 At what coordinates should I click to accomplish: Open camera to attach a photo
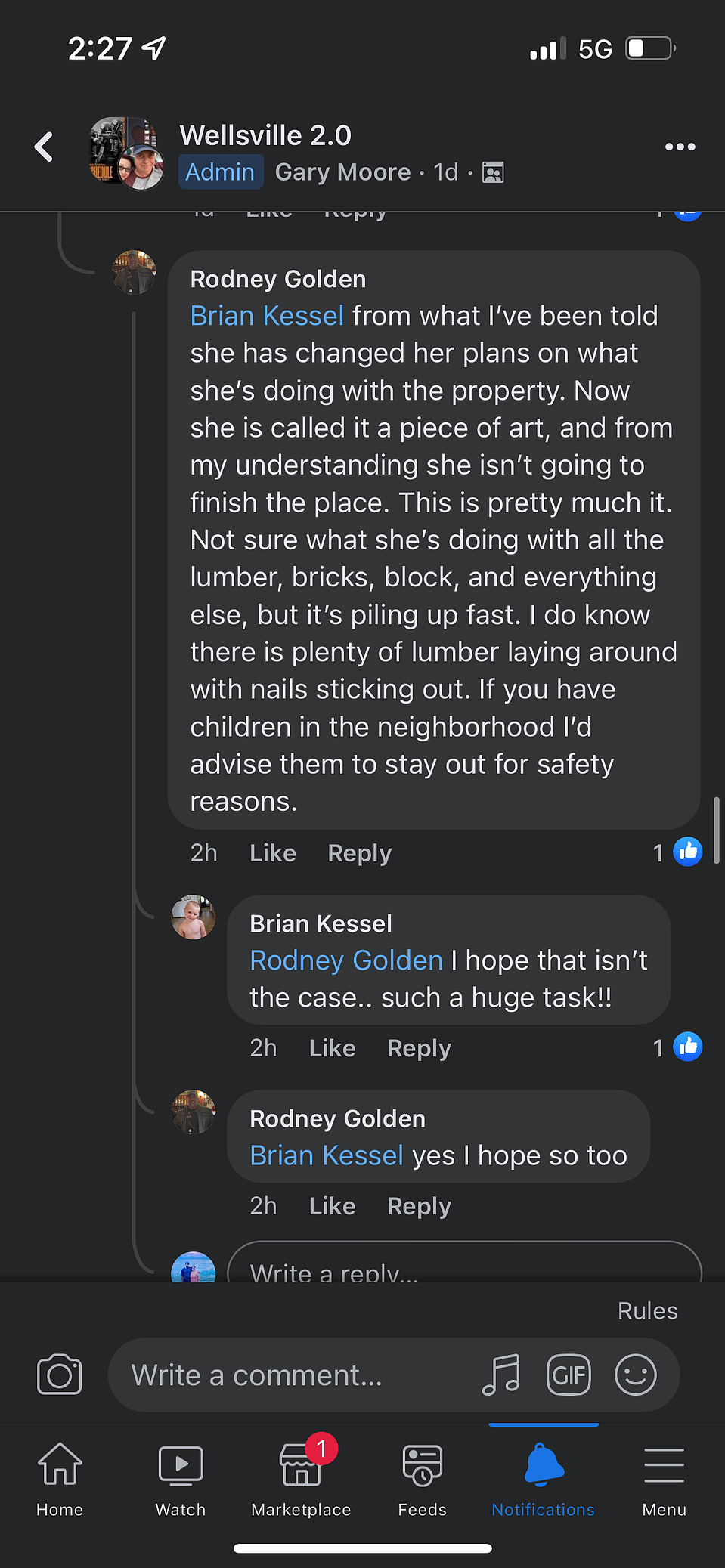59,1374
